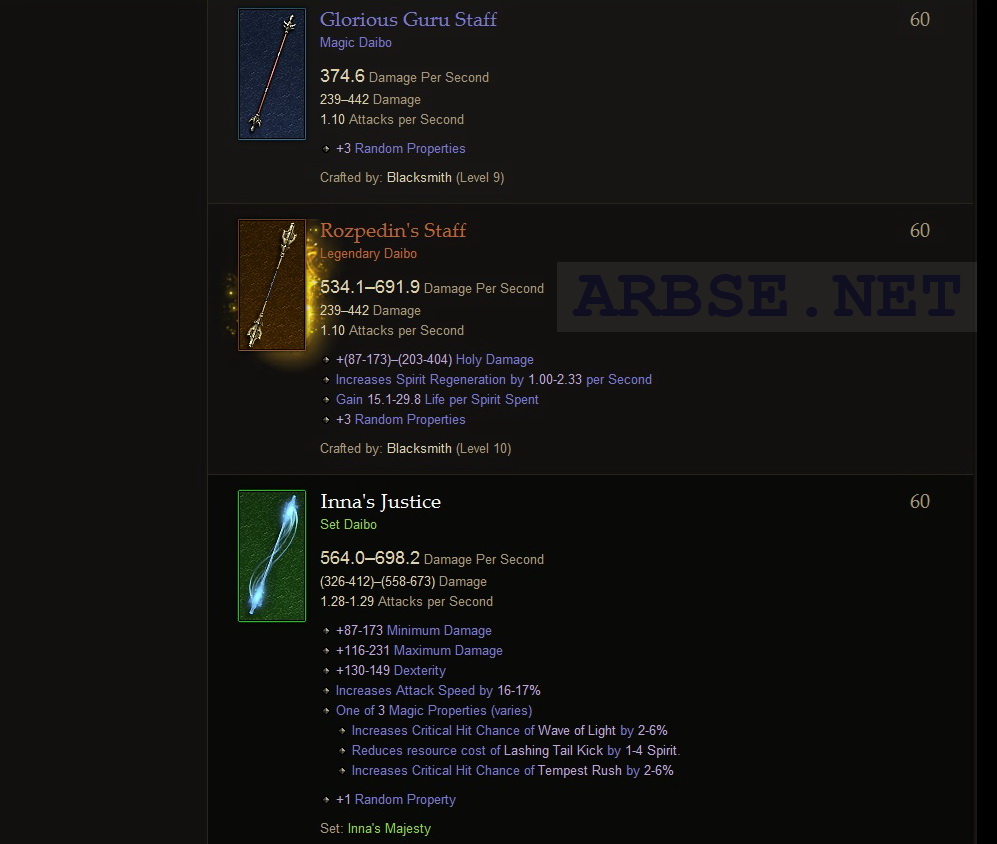Click the Tempest Rush crit chance line
The image size is (997, 844).
512,771
